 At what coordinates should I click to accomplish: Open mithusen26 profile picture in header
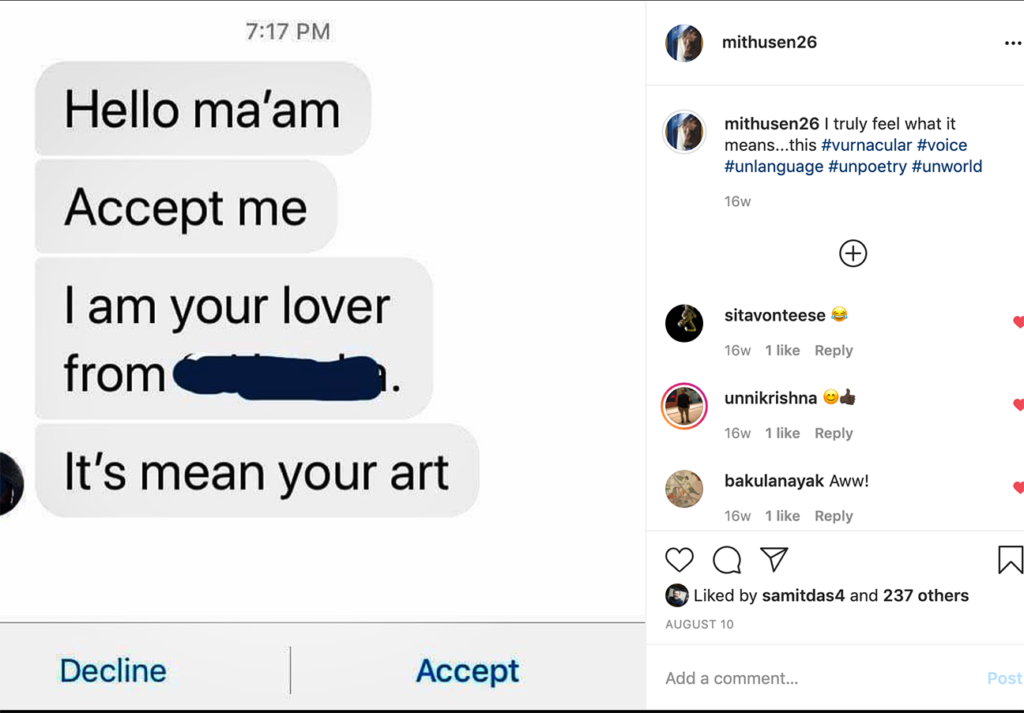coord(685,43)
